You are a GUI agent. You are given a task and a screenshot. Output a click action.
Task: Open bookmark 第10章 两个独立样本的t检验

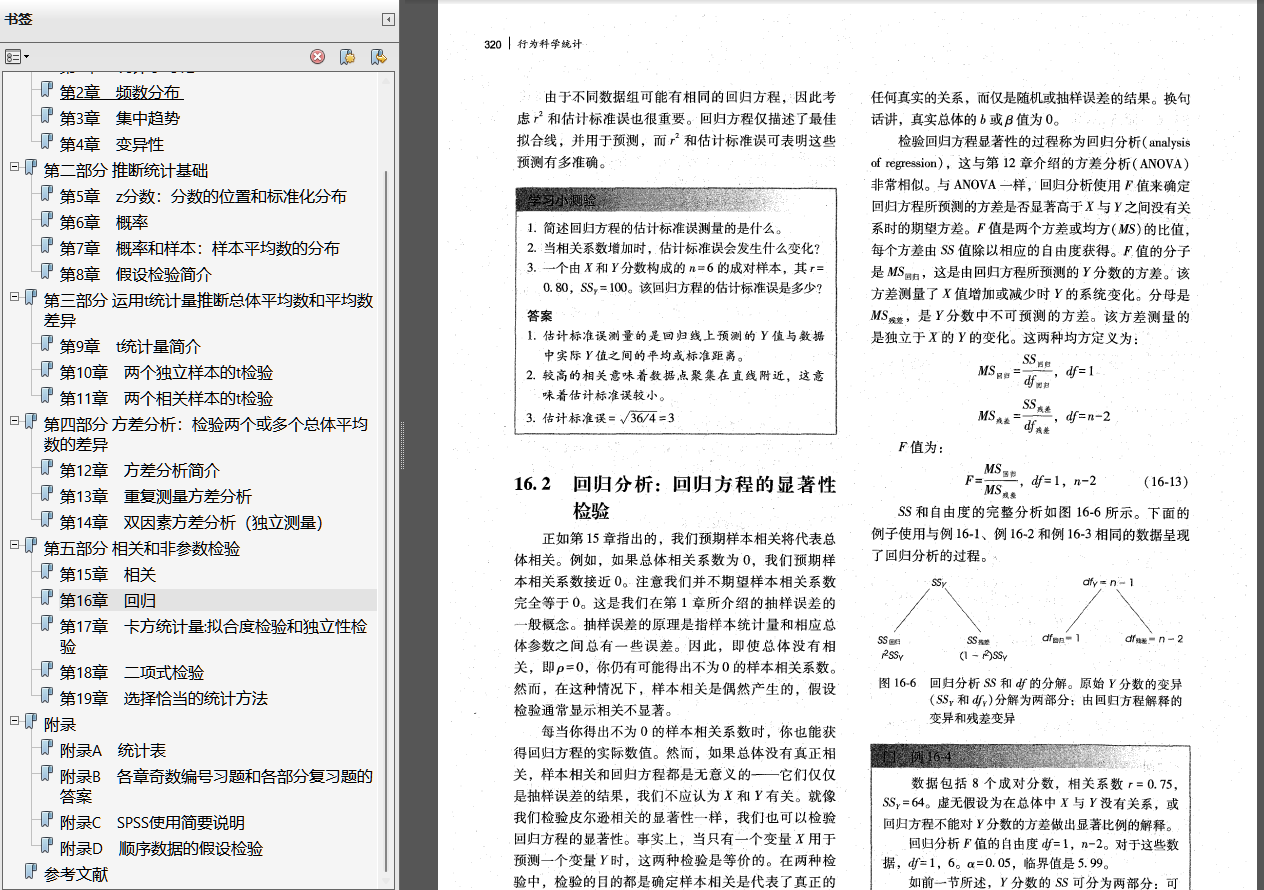click(166, 372)
